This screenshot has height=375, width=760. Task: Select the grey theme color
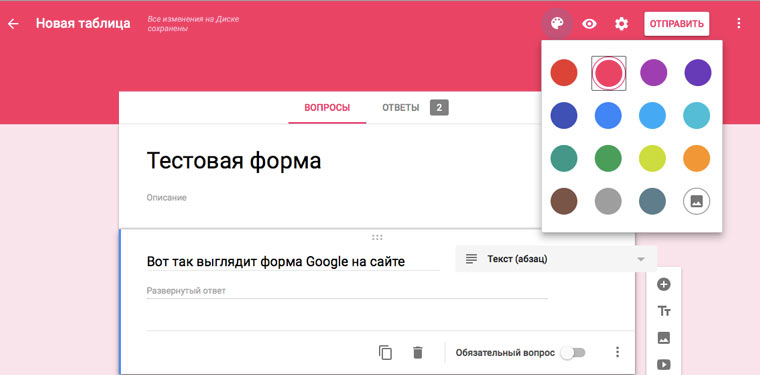608,201
